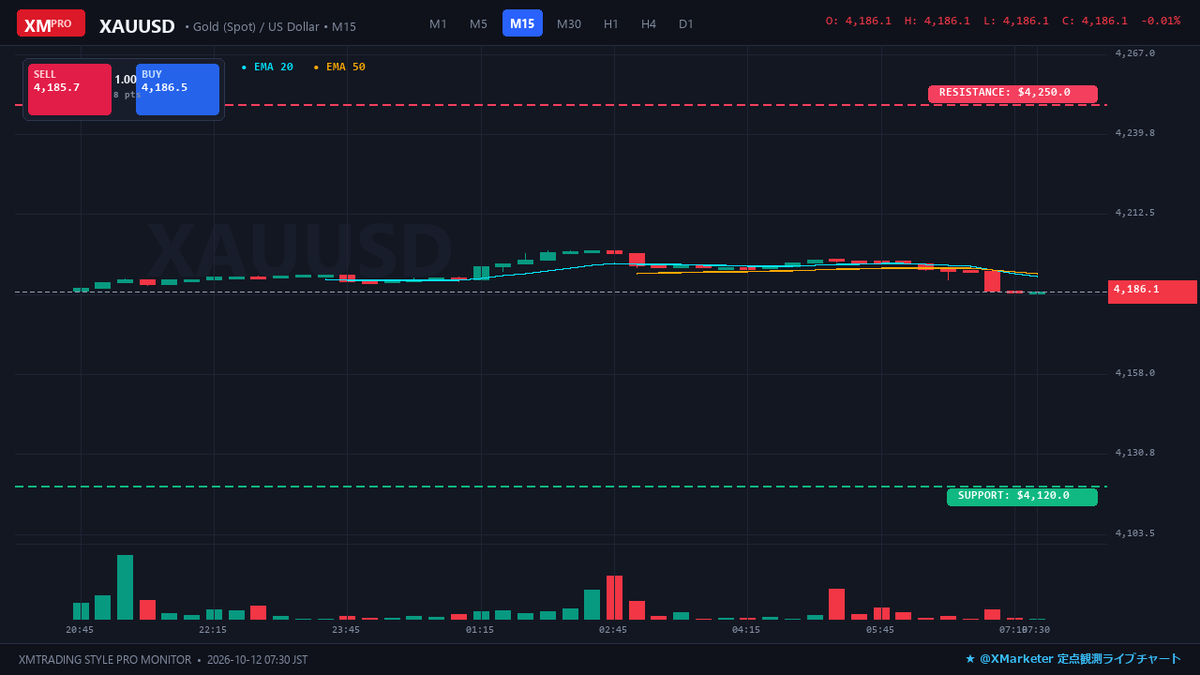Click the XAUUSD symbol title
The height and width of the screenshot is (675, 1200).
137,26
